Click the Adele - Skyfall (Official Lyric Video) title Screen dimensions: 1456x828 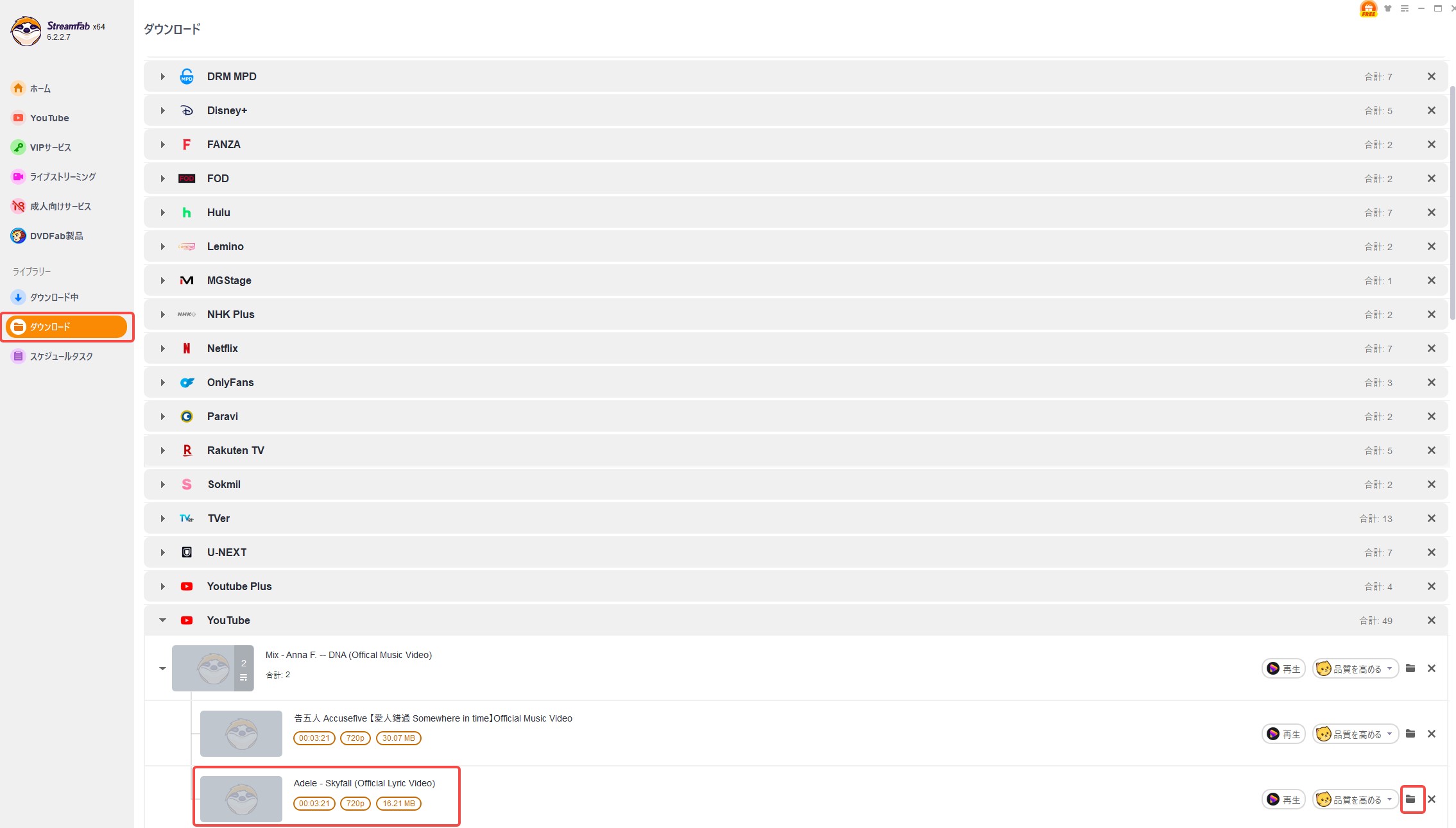pyautogui.click(x=364, y=783)
